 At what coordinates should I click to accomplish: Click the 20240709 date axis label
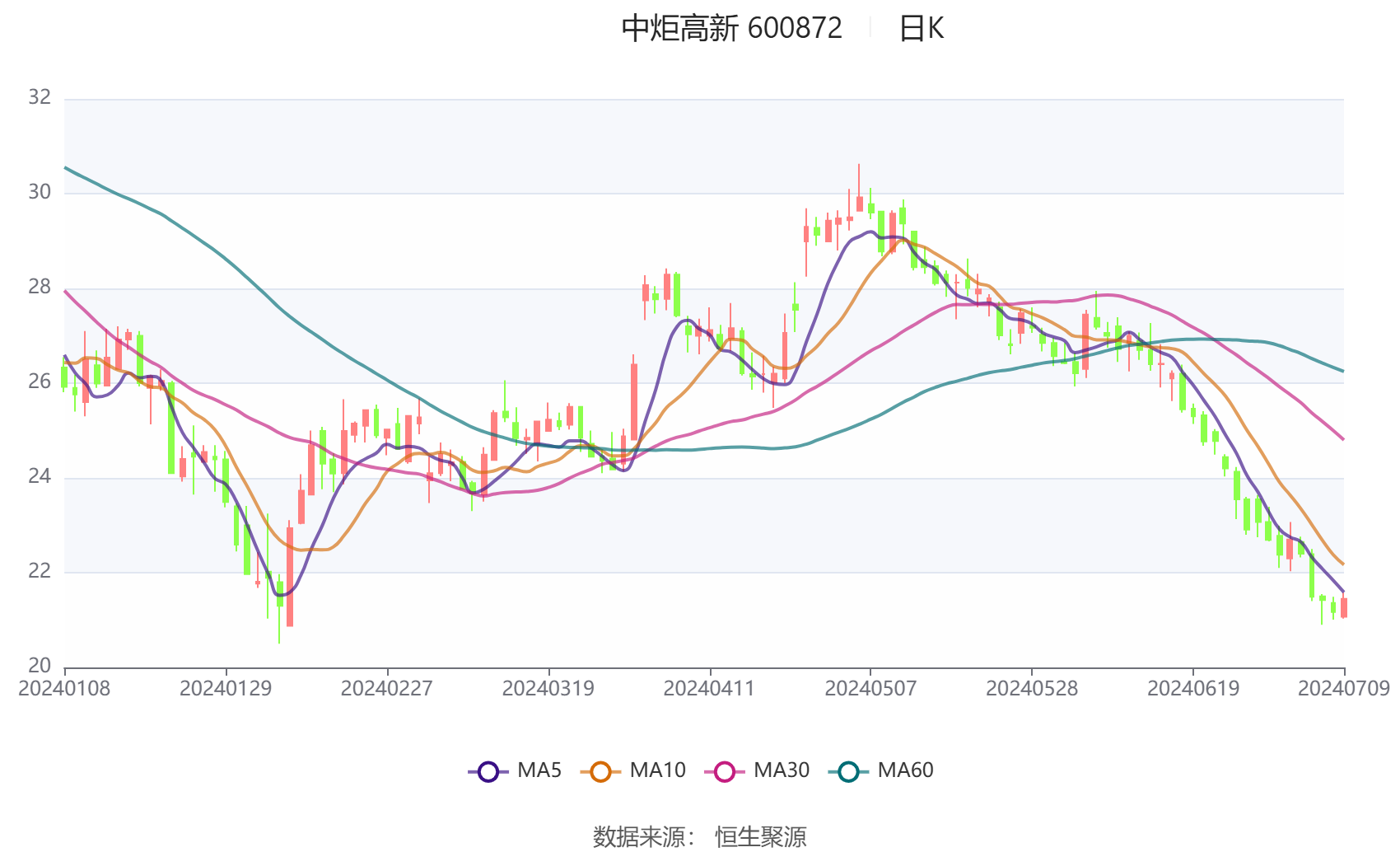tap(1343, 689)
